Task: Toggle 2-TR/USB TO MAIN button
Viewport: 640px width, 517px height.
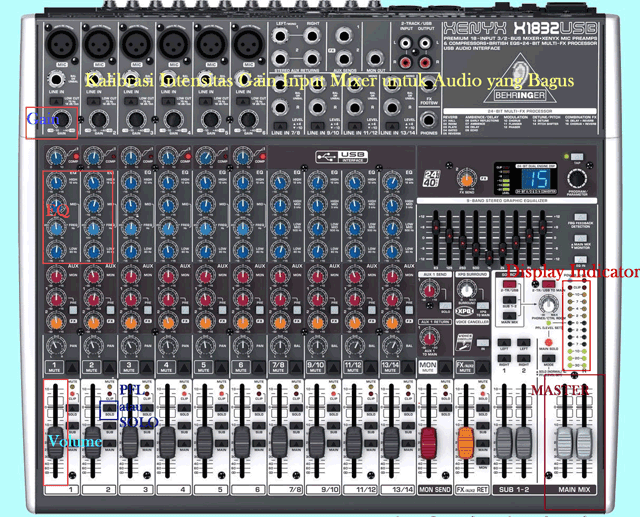Action: [x=548, y=284]
